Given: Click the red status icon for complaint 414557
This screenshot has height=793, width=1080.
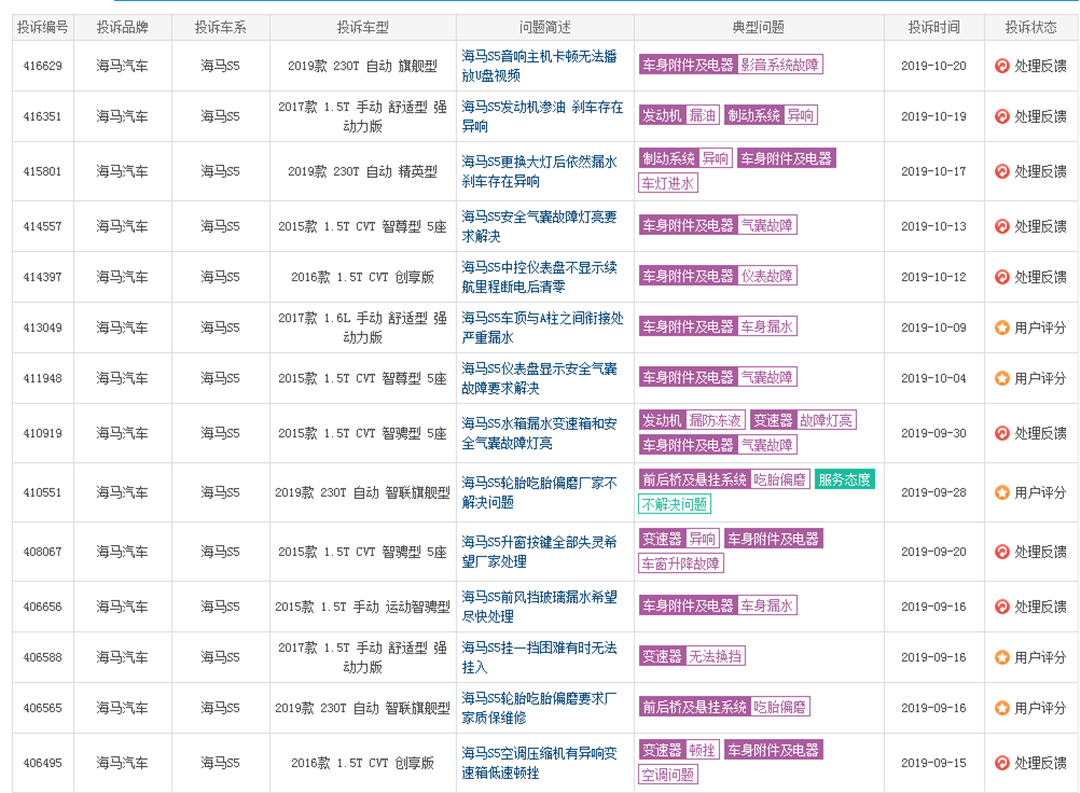Looking at the screenshot, I should pos(1002,226).
